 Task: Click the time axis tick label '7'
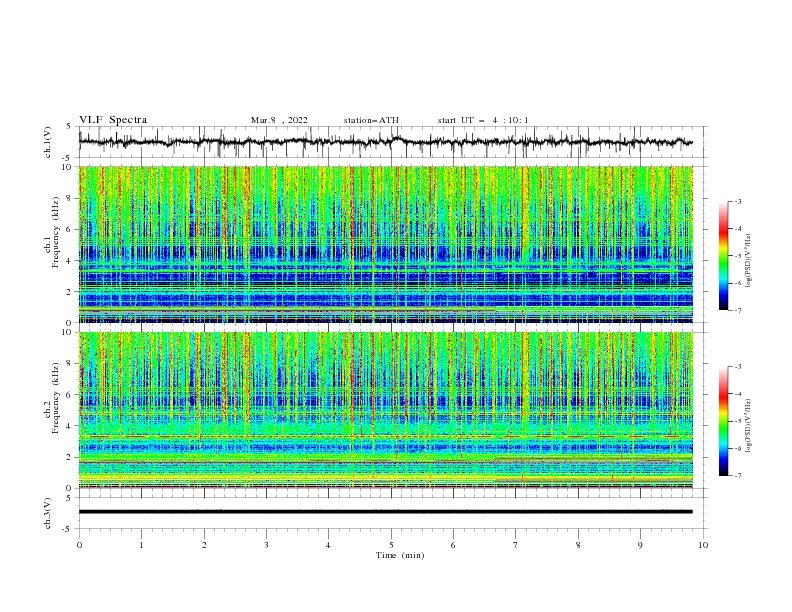pos(516,545)
